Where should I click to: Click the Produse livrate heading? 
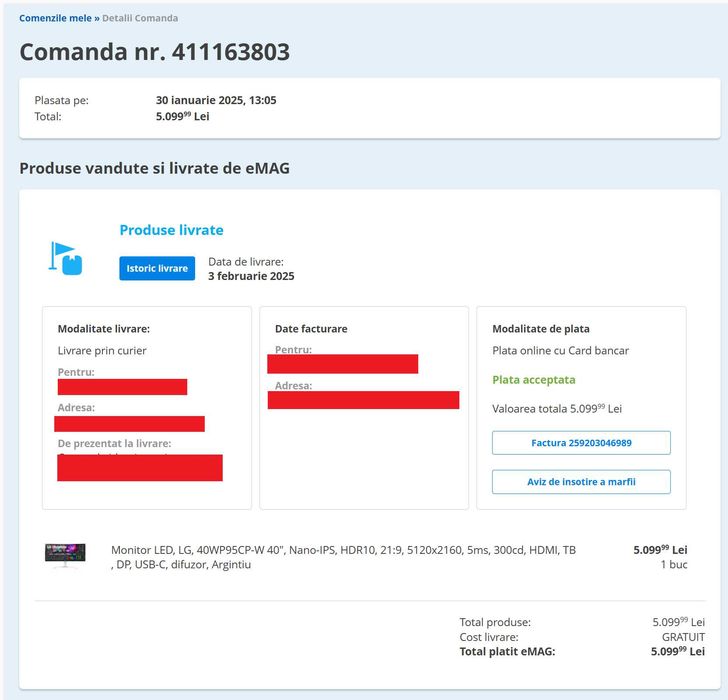(171, 230)
